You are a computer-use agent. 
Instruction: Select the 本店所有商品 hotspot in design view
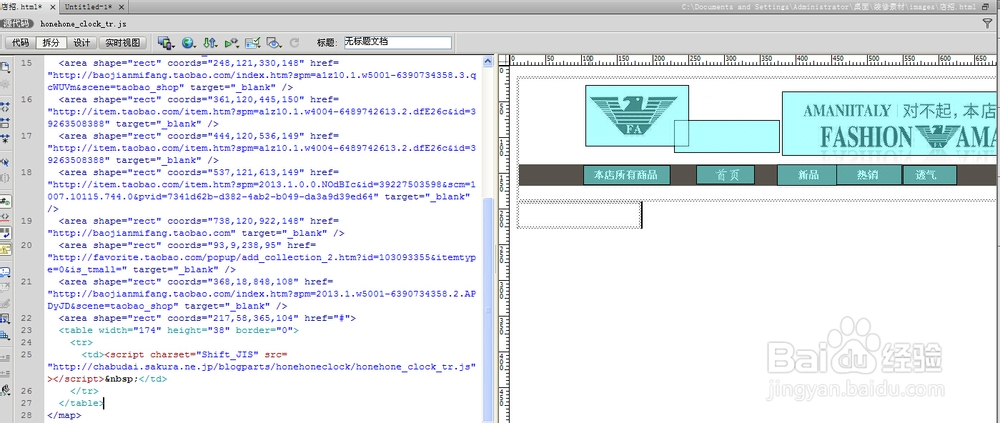pos(626,175)
